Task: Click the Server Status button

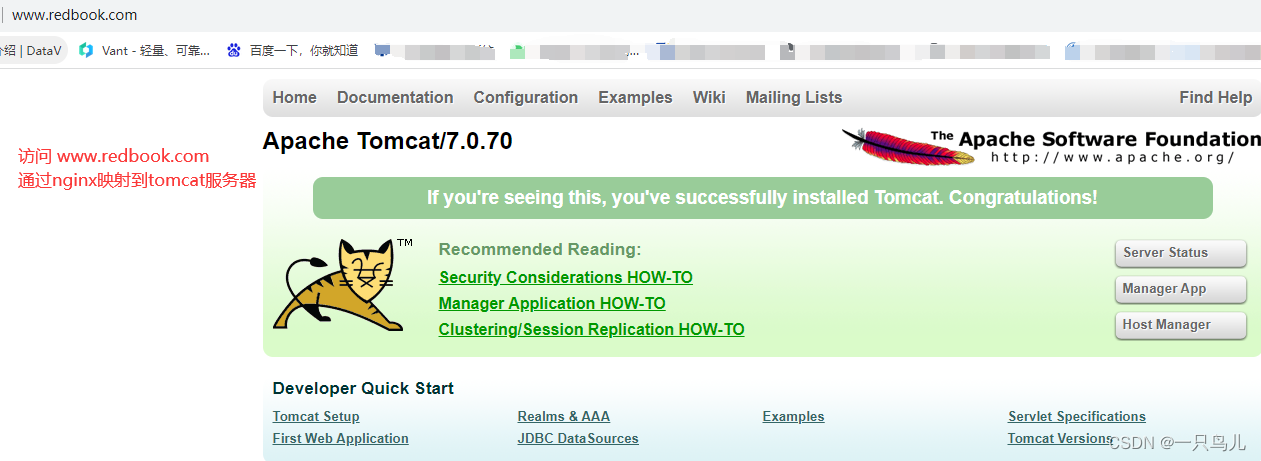Action: 1180,253
